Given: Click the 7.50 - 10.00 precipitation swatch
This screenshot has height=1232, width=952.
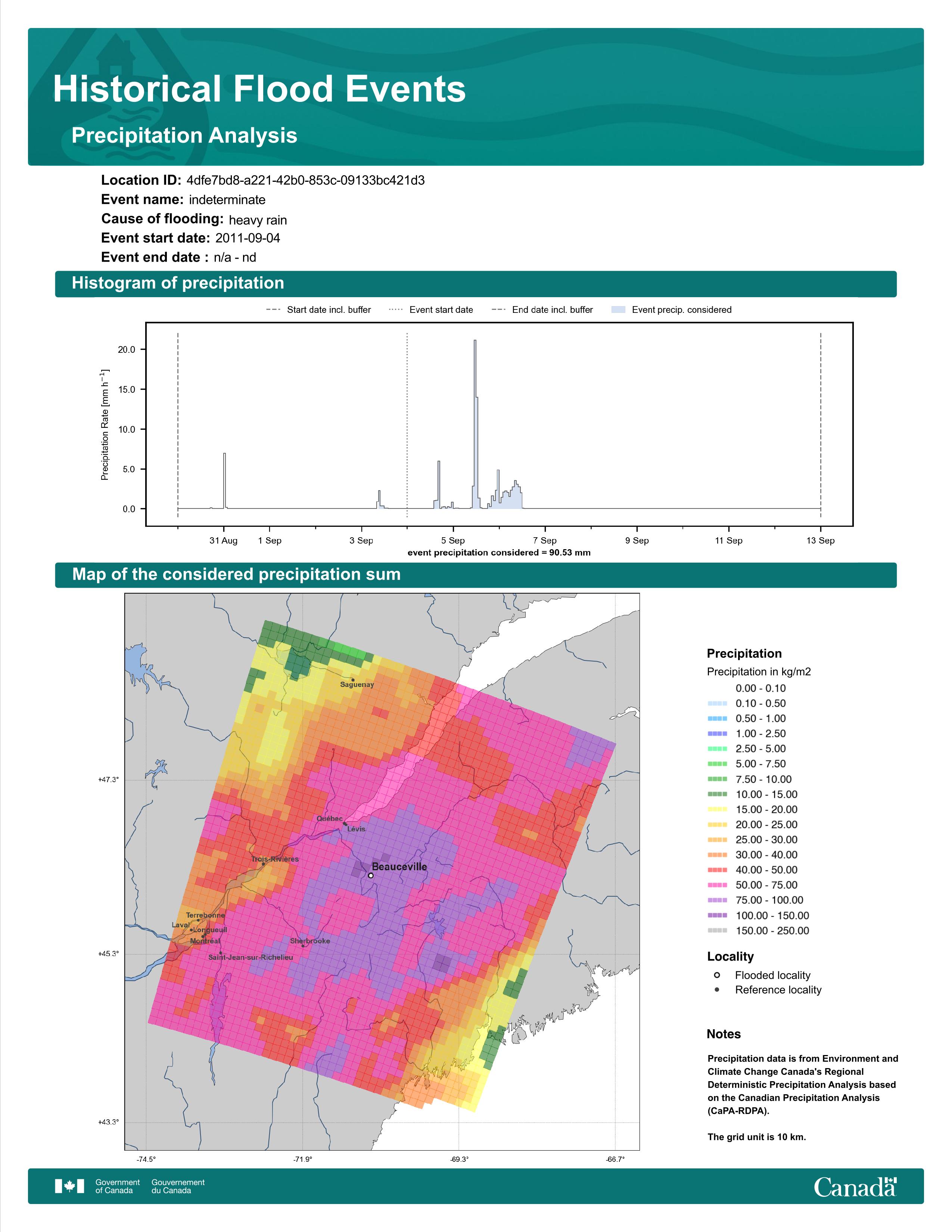Looking at the screenshot, I should [717, 779].
